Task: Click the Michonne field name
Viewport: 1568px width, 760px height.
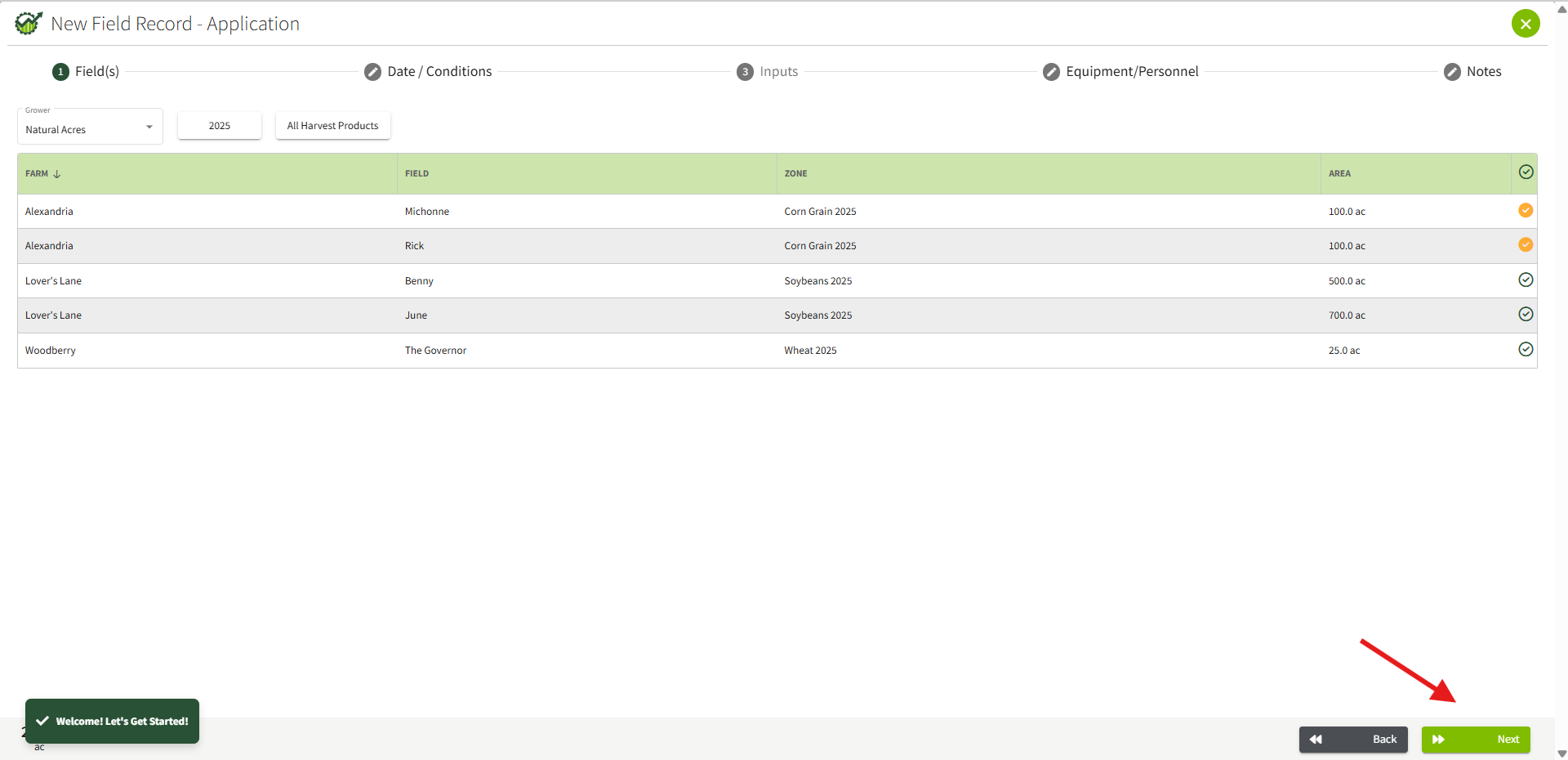Action: [x=427, y=212]
